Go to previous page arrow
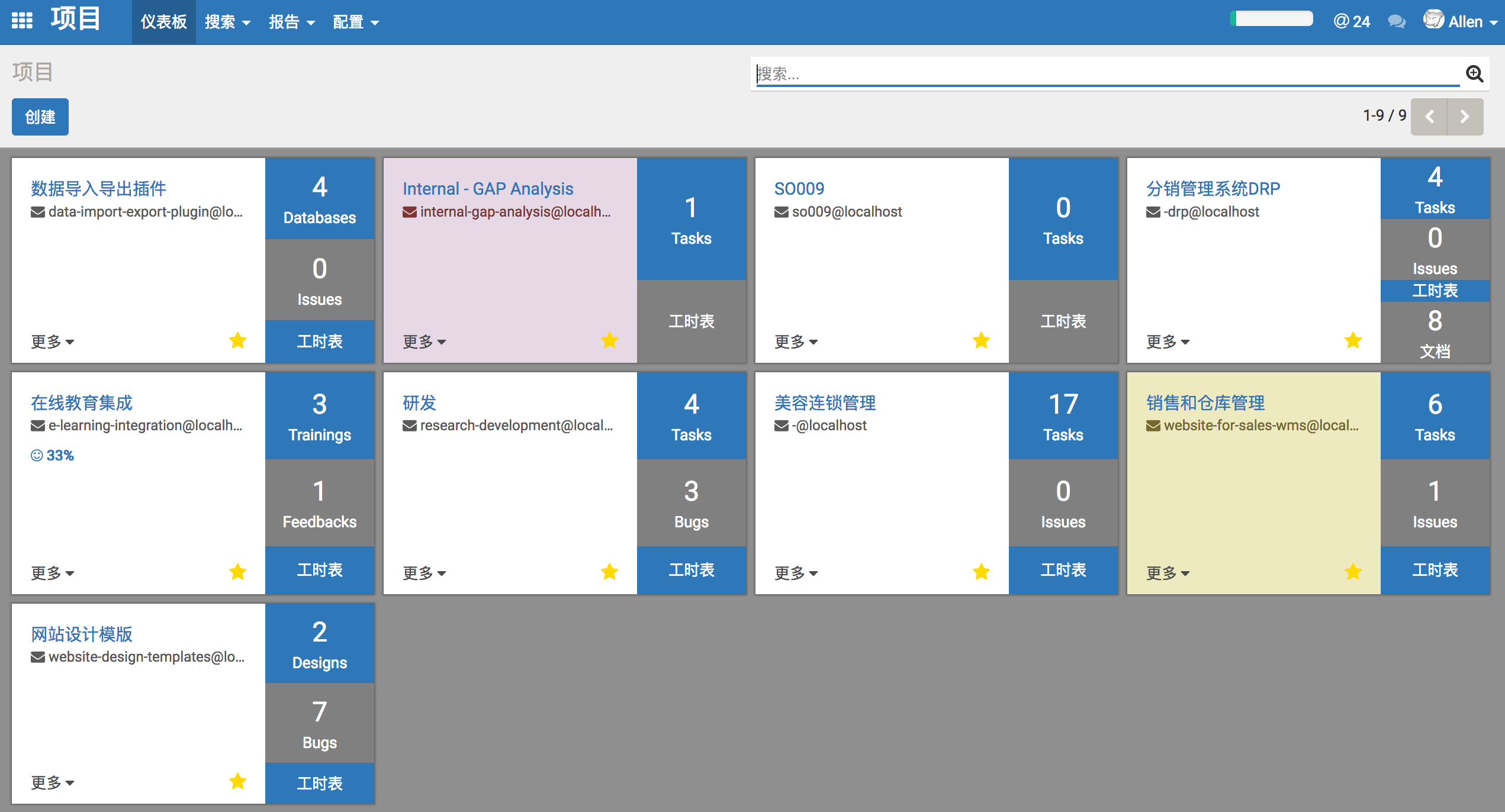Viewport: 1505px width, 812px height. tap(1429, 117)
